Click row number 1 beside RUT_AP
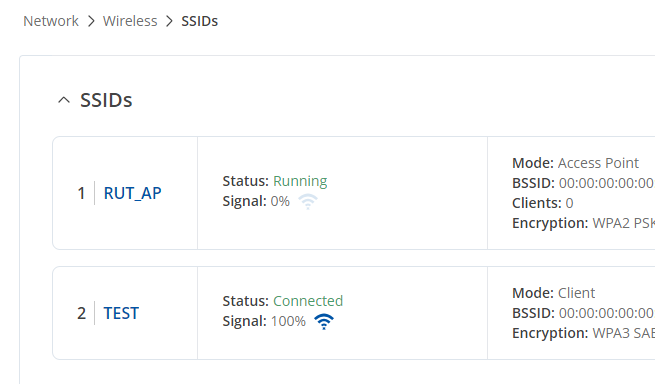 point(81,193)
